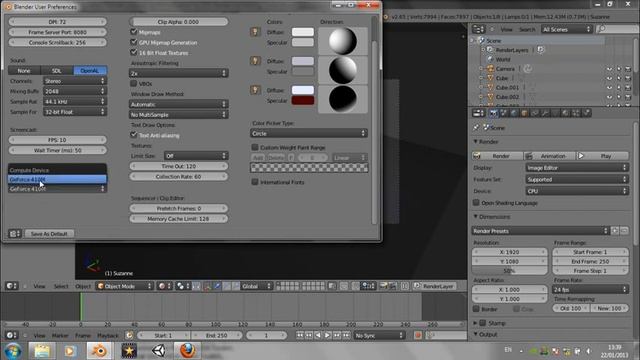
Task: Open Window Draw Method Automatic dropdown
Action: click(178, 104)
